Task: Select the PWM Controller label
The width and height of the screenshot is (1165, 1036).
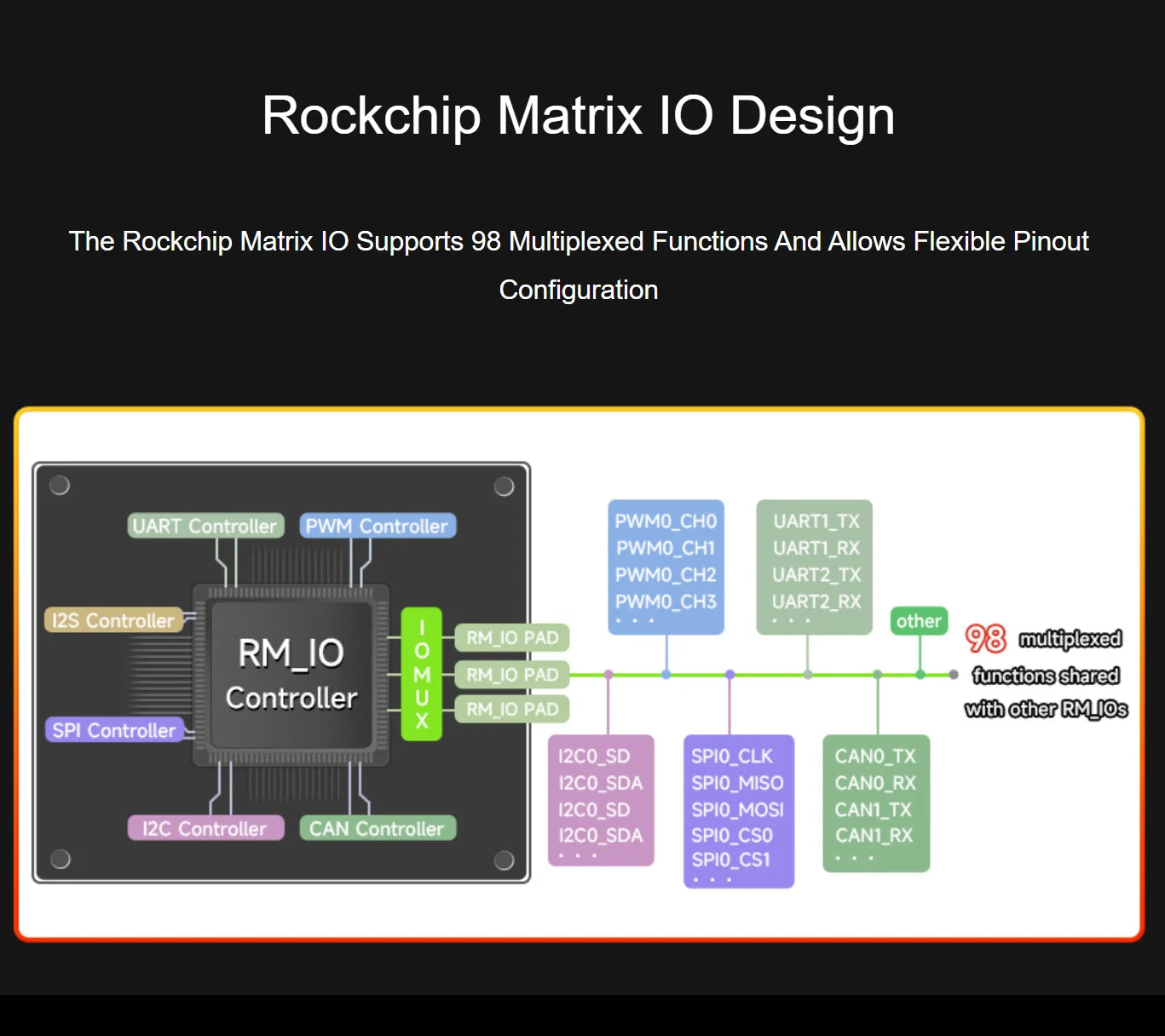Action: coord(378,526)
